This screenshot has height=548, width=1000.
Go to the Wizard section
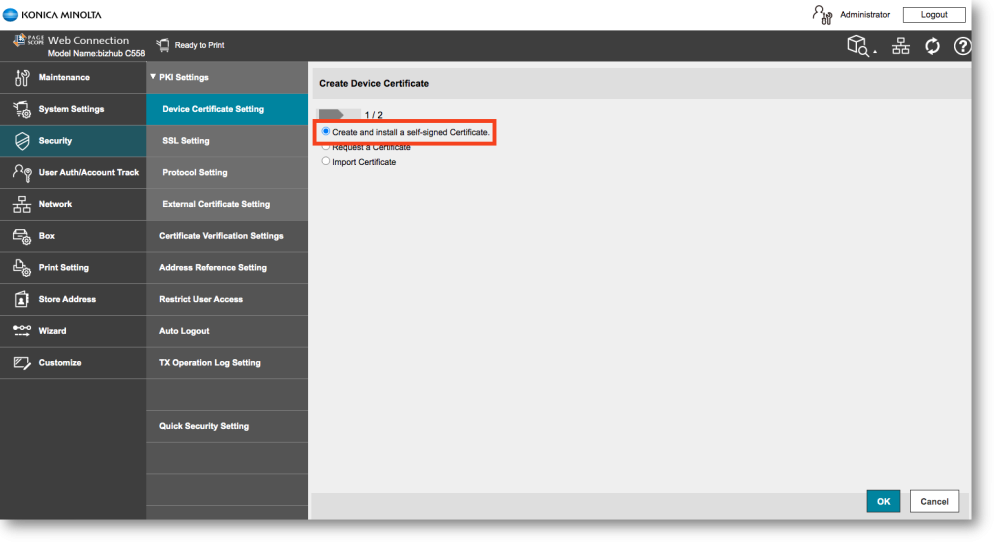pyautogui.click(x=73, y=331)
